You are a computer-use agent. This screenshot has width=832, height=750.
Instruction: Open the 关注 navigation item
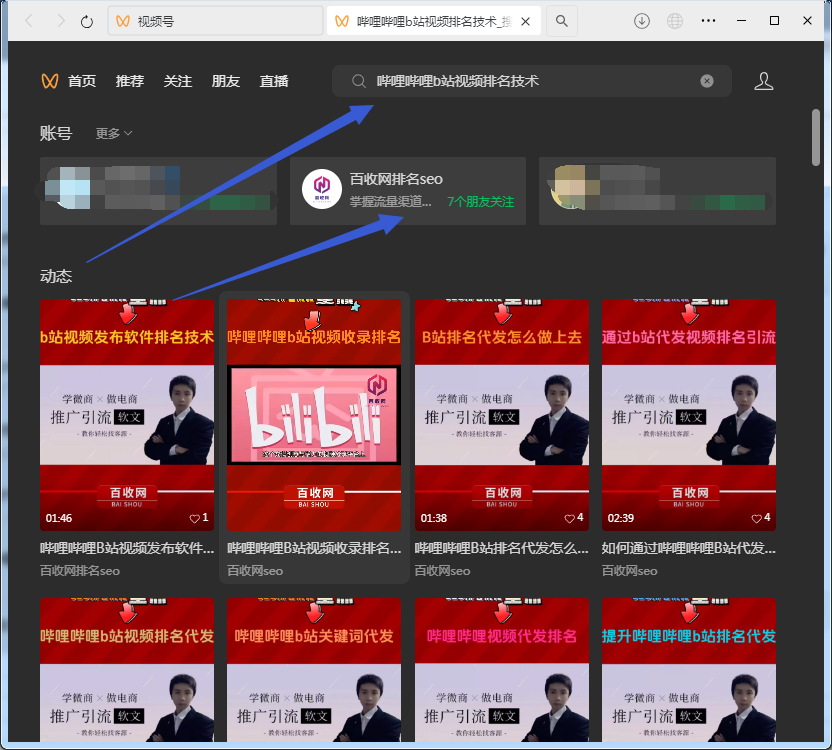(178, 81)
